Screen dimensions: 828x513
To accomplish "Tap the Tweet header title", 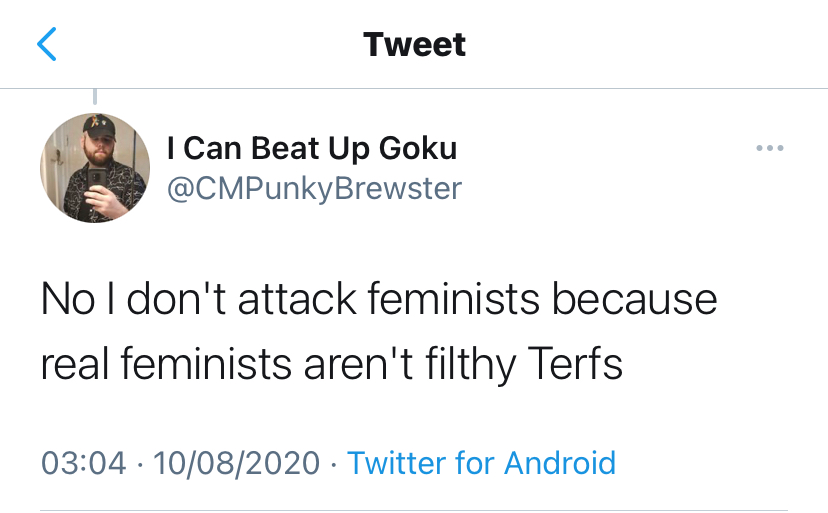I will [x=414, y=45].
